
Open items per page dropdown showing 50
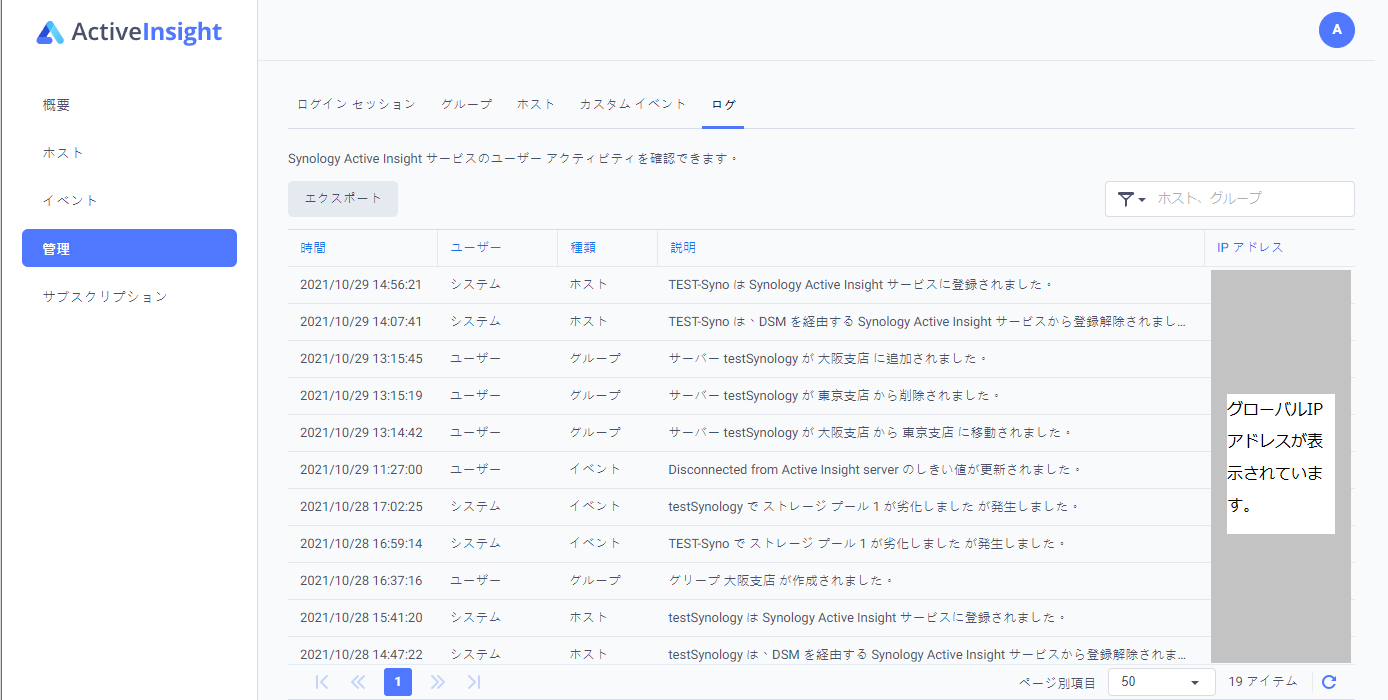(x=1161, y=682)
